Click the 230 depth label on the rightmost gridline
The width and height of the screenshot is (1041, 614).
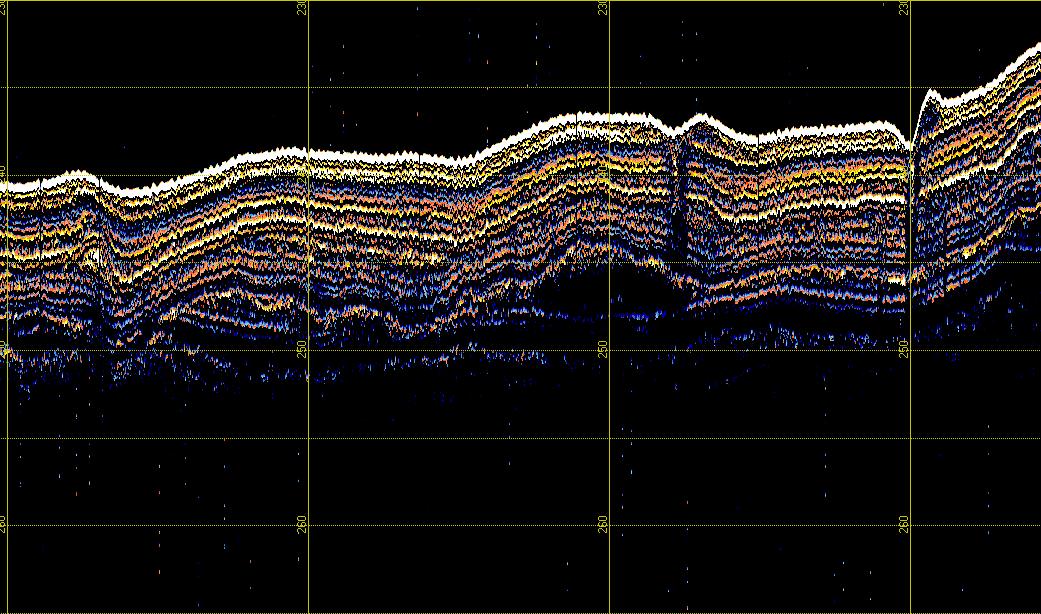tap(904, 8)
